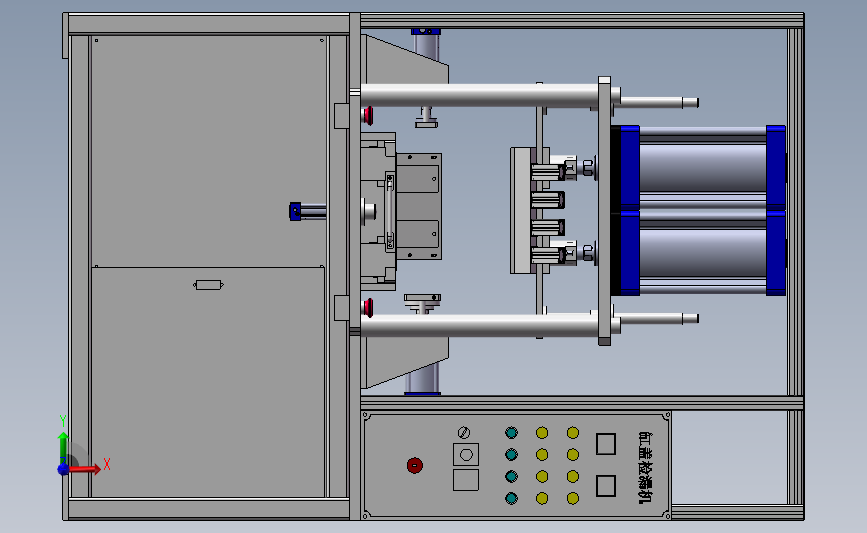Click the upper square display on the control panel

pyautogui.click(x=606, y=444)
